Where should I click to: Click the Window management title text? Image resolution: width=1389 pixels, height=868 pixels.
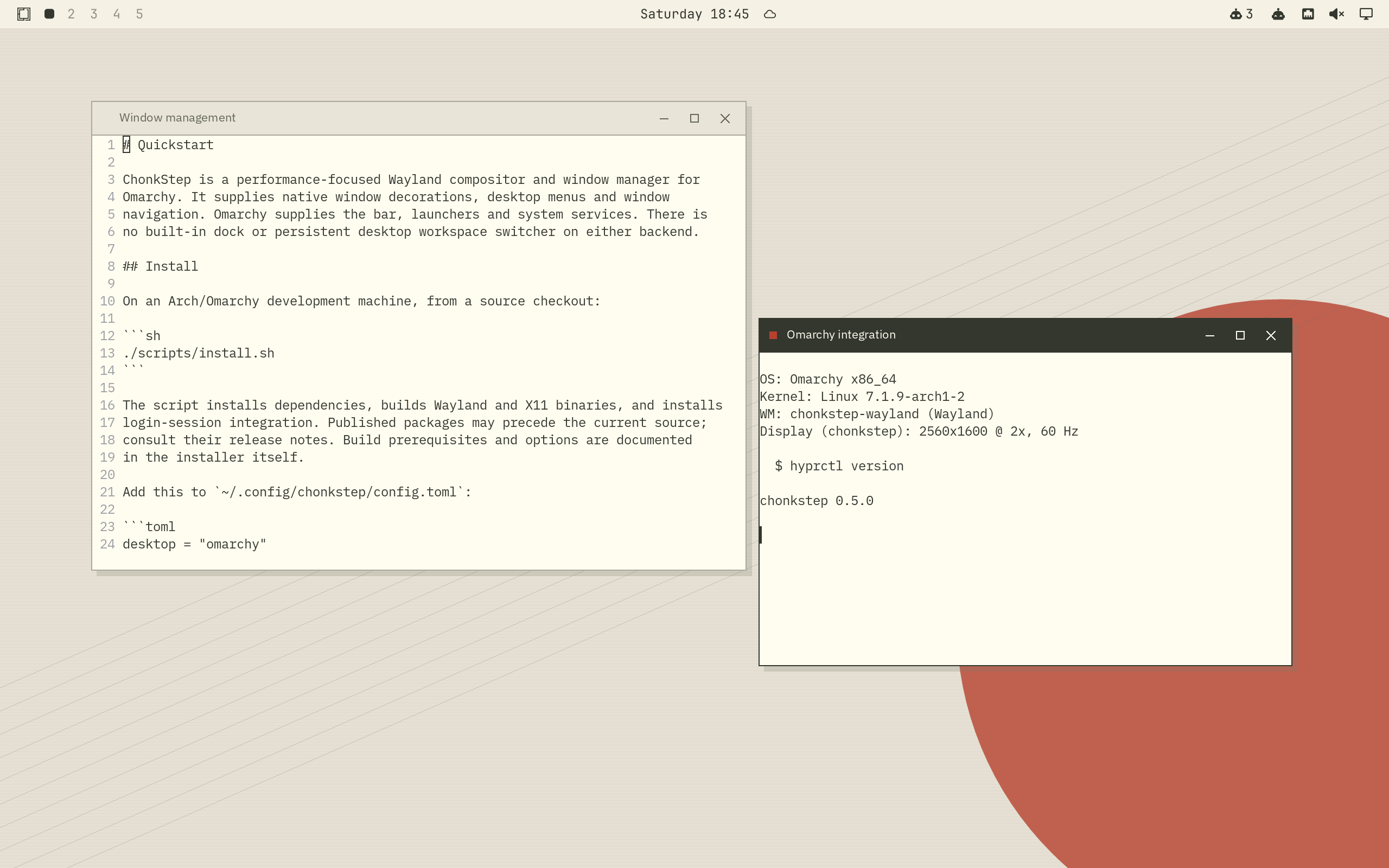pyautogui.click(x=177, y=118)
